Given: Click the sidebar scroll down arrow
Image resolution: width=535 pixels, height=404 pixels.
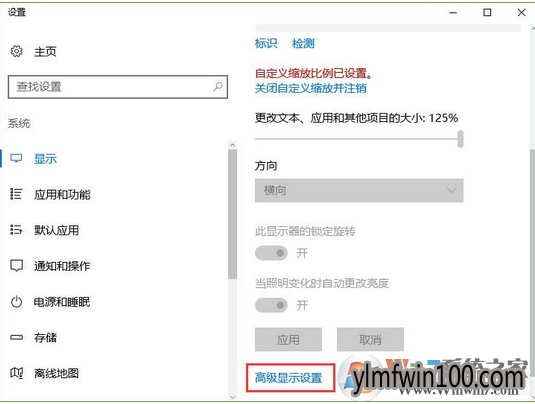Looking at the screenshot, I should (x=233, y=397).
